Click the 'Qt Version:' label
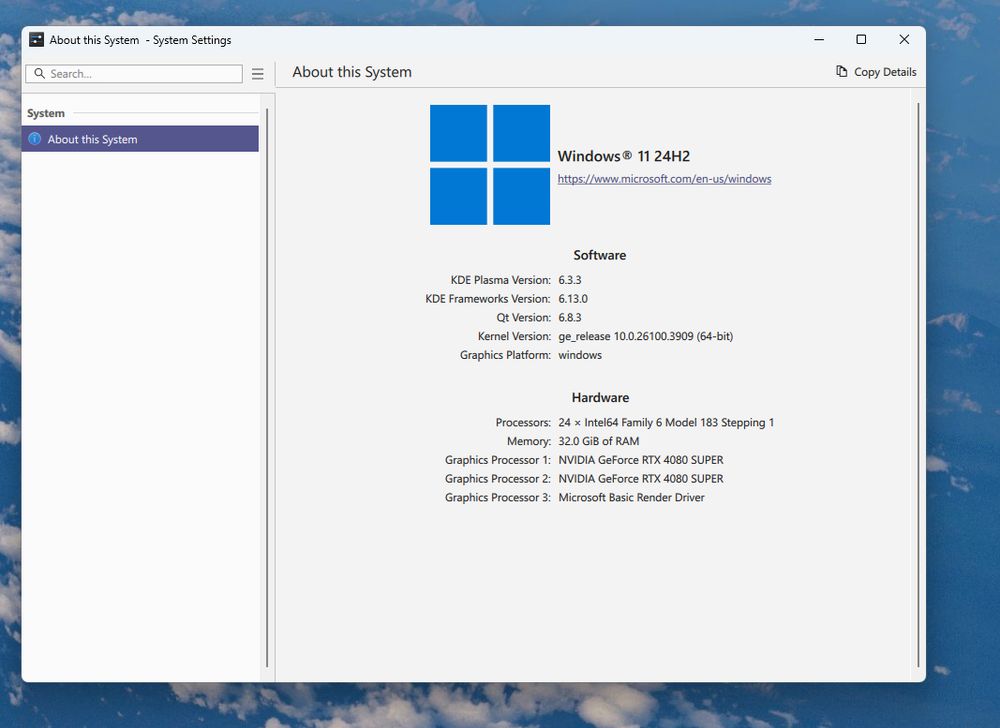Screen dimensions: 1000x728 [x=524, y=317]
